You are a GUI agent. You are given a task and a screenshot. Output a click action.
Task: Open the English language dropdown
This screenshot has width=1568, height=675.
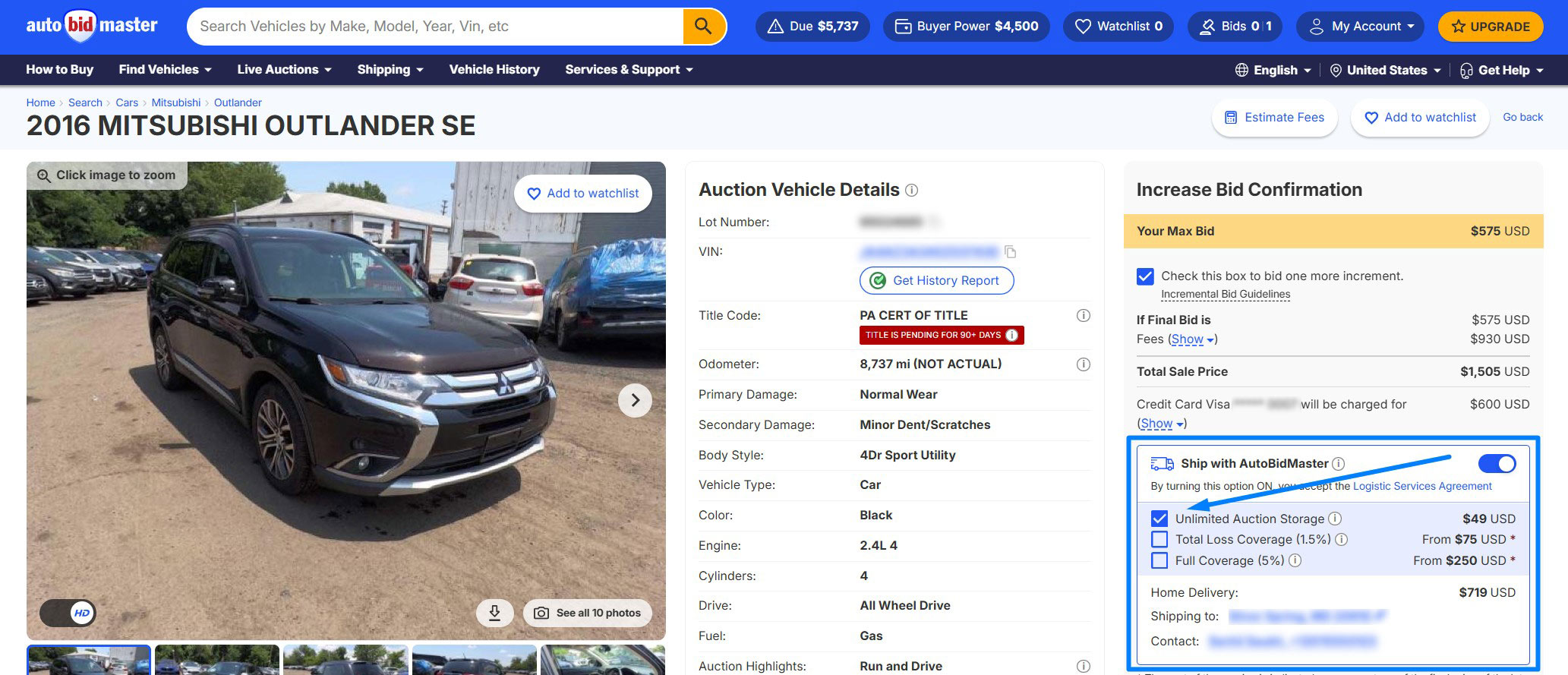[x=1273, y=70]
